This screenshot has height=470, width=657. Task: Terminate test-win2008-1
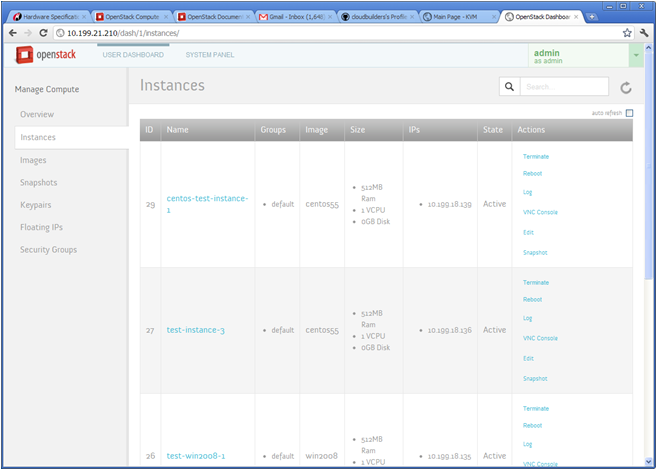[535, 409]
